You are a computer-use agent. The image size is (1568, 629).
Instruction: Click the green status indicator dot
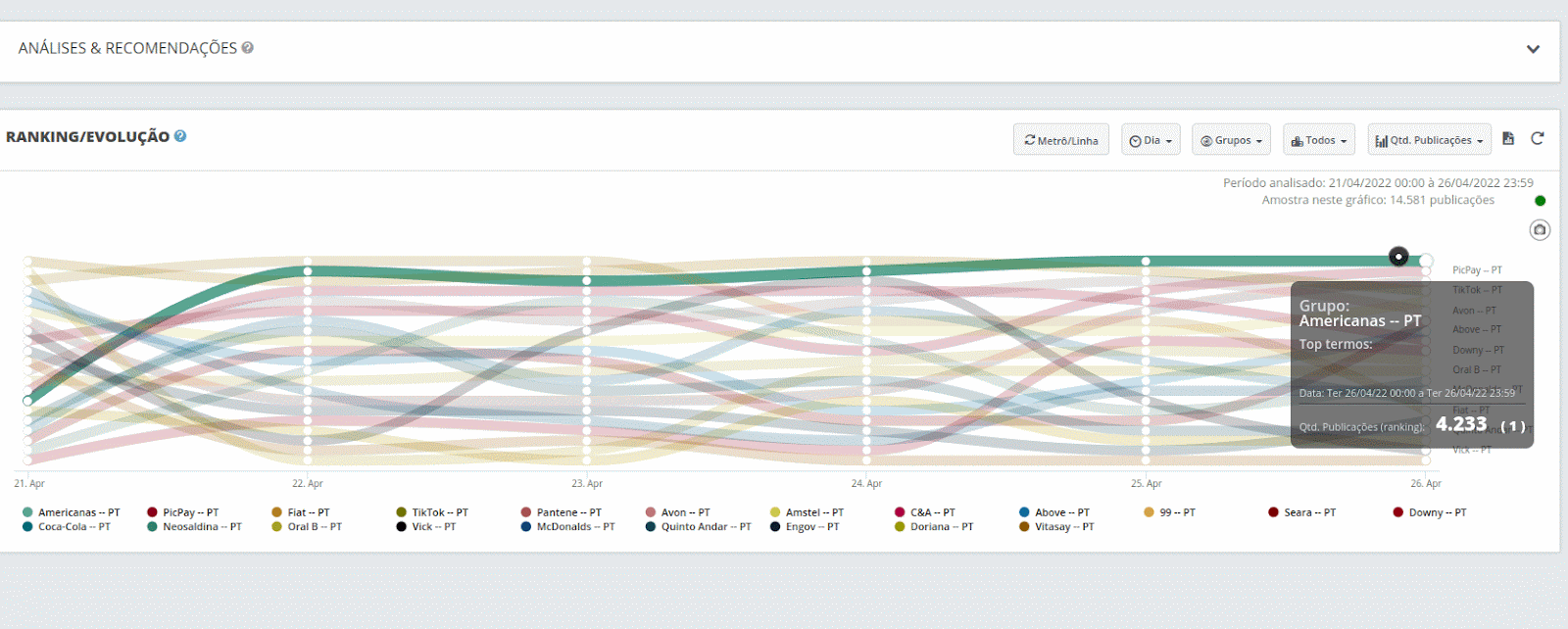click(1540, 201)
